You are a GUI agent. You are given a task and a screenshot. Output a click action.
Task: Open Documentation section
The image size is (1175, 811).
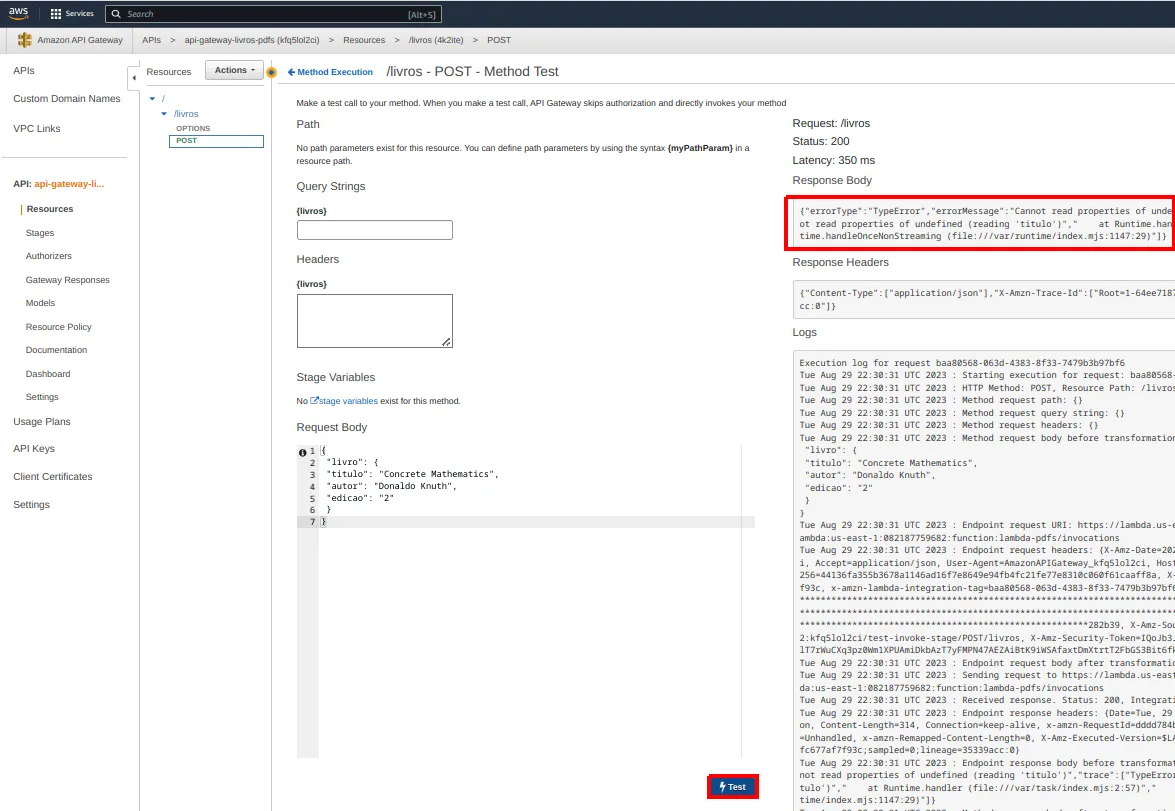pyautogui.click(x=56, y=350)
